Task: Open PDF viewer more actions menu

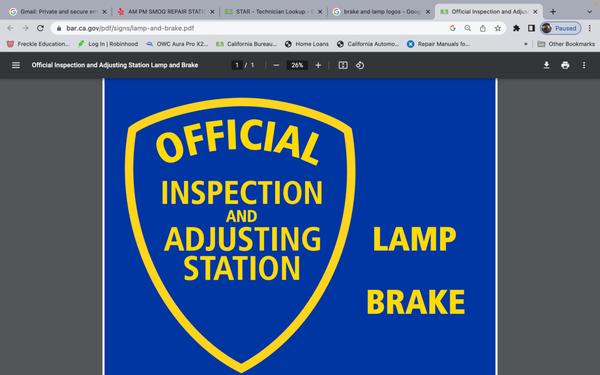Action: click(x=584, y=65)
